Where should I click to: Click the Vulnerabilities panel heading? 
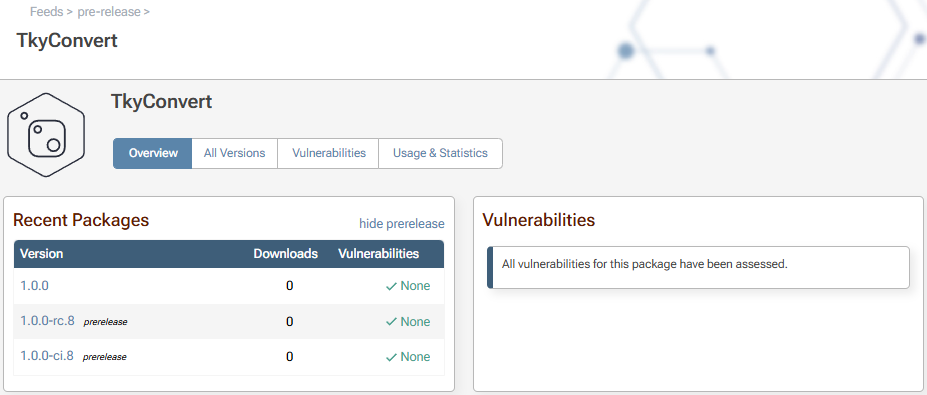click(x=539, y=221)
